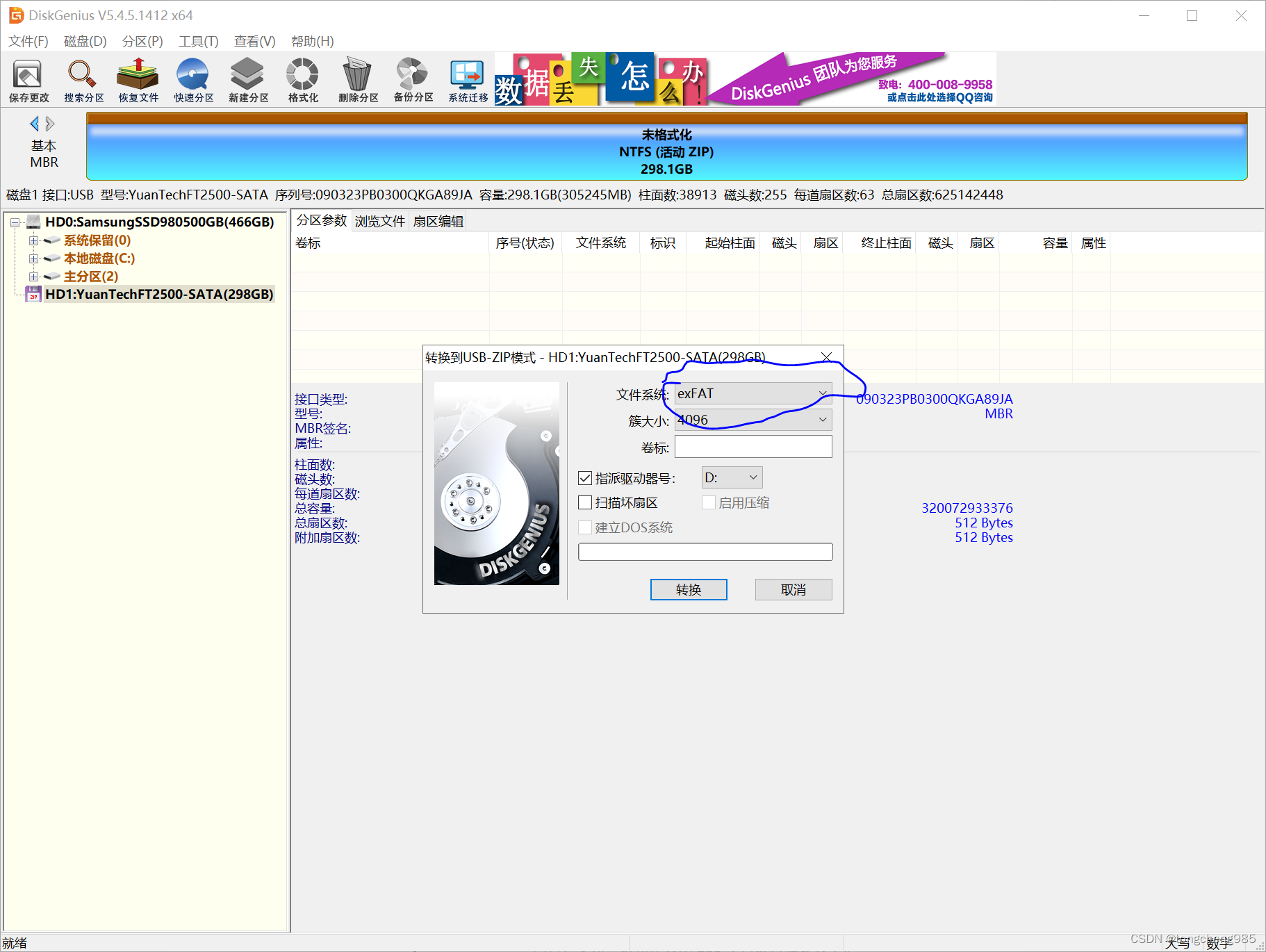Click the drive icon next to 系统保留(0)
Screen dimensions: 1266x952
(52, 240)
